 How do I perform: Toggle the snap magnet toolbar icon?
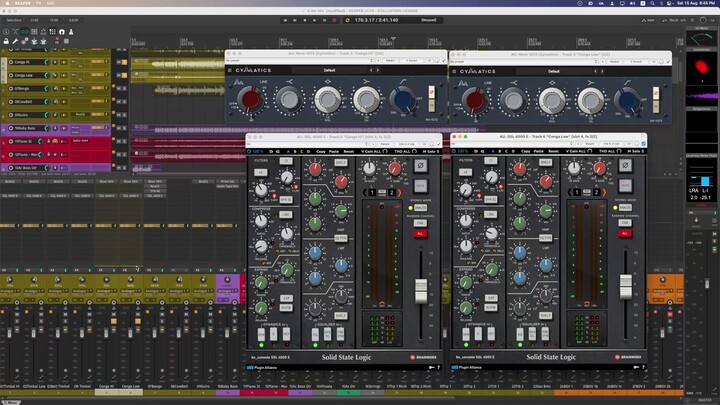tap(62, 32)
